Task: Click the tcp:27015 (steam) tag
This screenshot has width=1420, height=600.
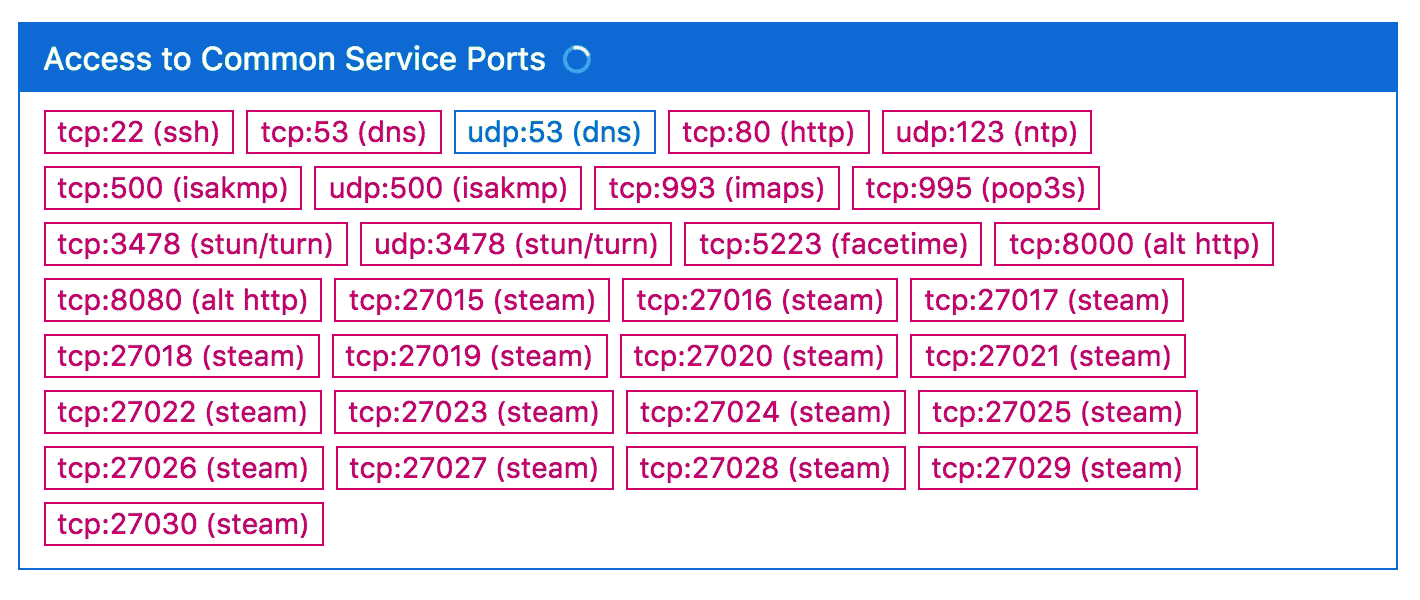Action: point(472,300)
